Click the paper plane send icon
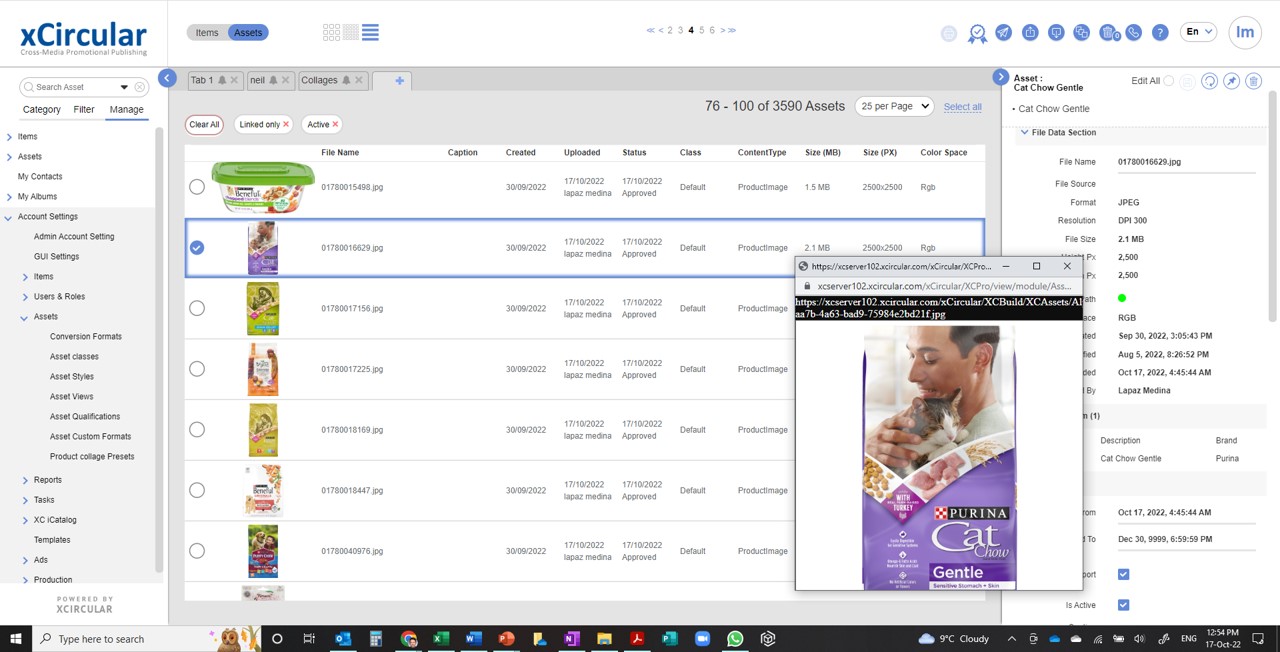The height and width of the screenshot is (652, 1280). coord(1003,32)
